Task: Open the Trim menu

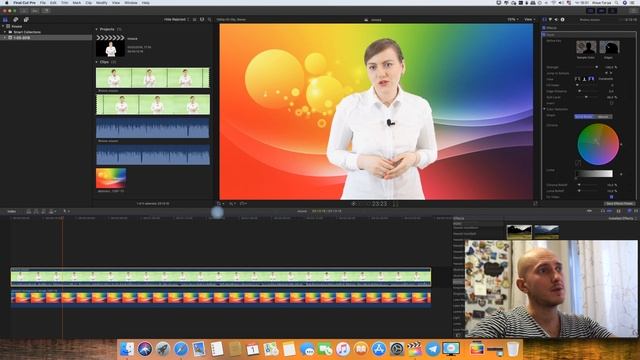Action: pyautogui.click(x=64, y=2)
